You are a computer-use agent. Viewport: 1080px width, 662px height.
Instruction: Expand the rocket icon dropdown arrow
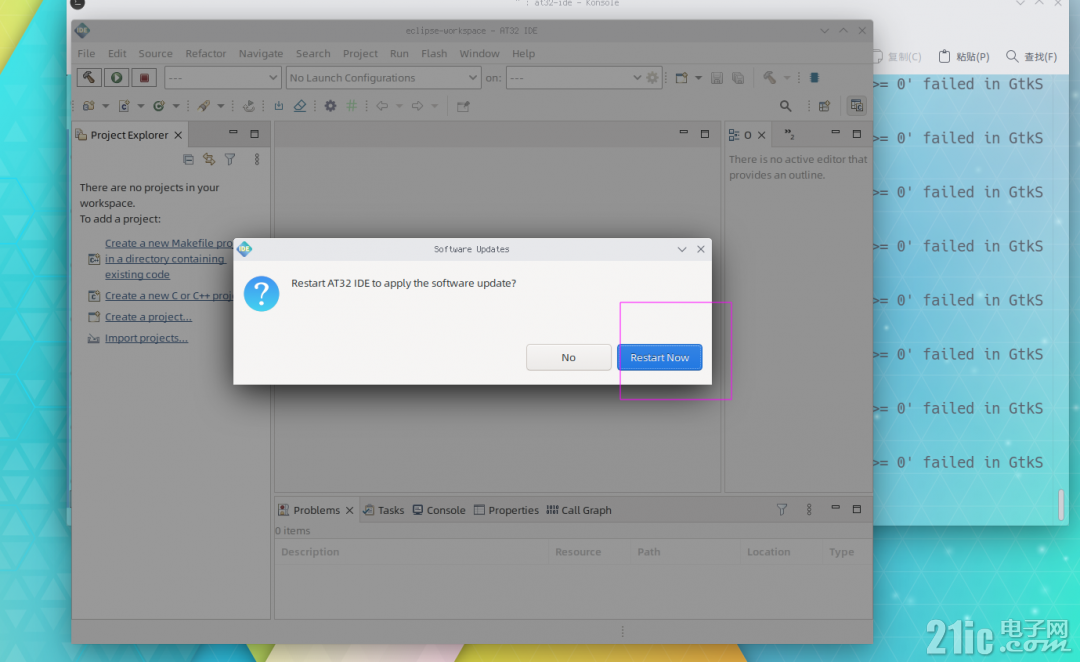(x=220, y=106)
